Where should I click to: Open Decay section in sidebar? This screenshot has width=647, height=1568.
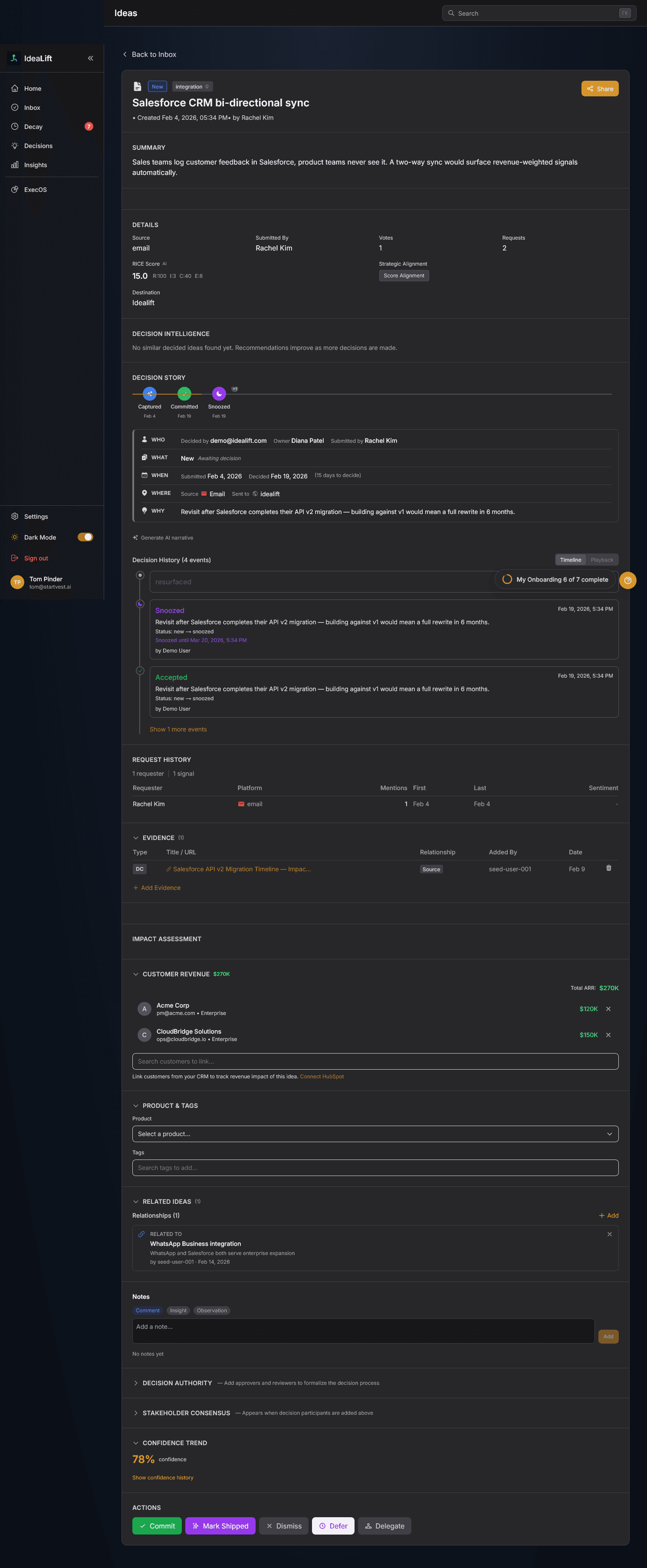point(52,127)
